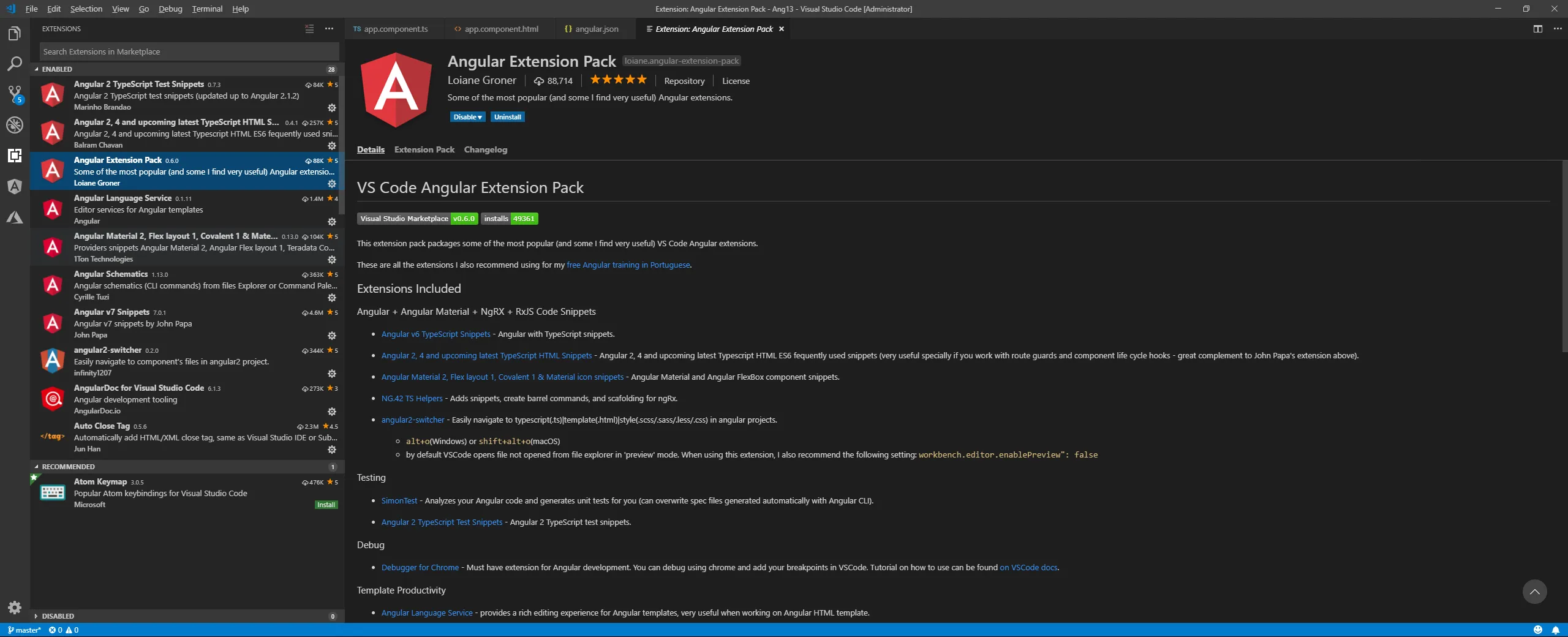Select Angular 2, 4 TypeScript HTML Snippets extension
Image resolution: width=1568 pixels, height=637 pixels.
click(187, 134)
